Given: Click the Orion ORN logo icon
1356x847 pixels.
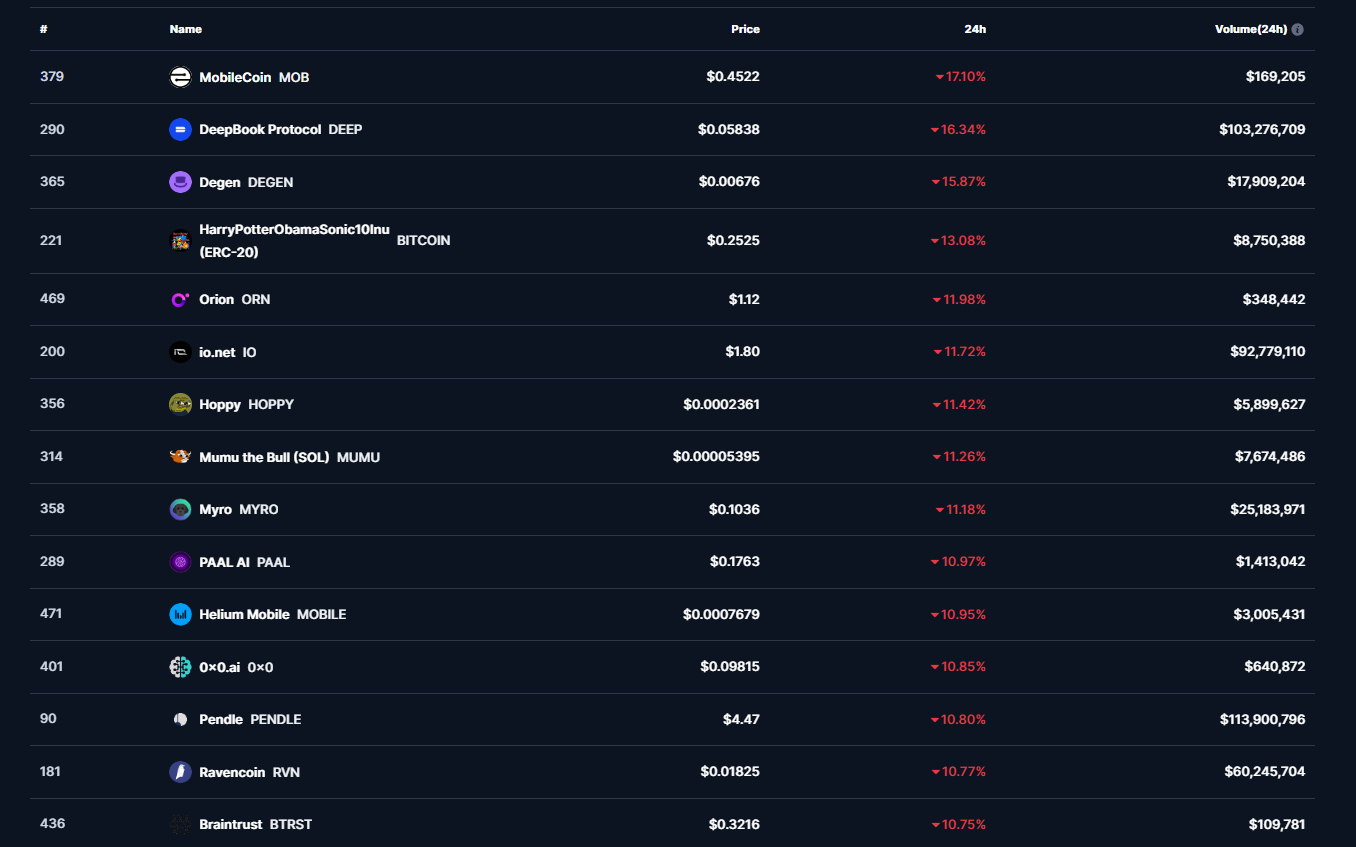Looking at the screenshot, I should tap(180, 299).
